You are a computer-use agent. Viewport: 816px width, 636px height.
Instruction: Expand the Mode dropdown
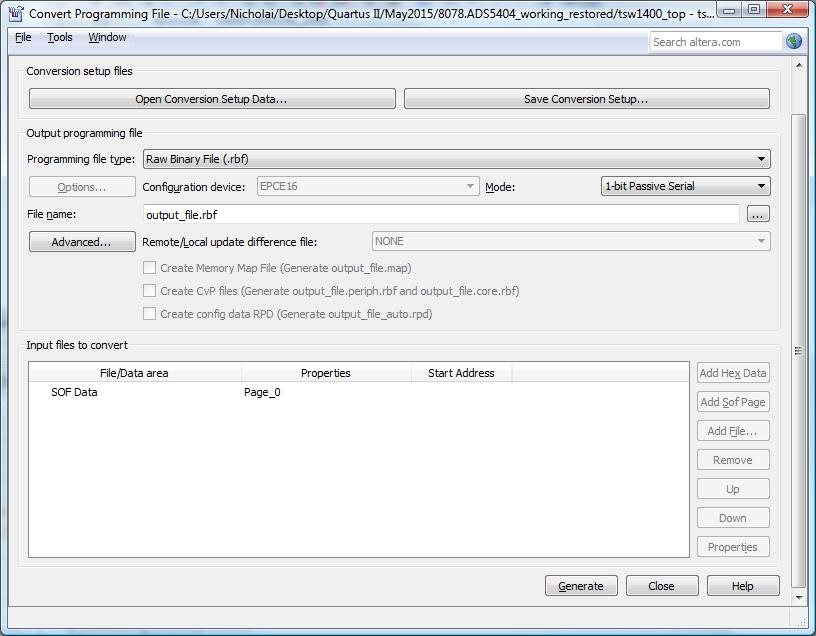point(685,186)
